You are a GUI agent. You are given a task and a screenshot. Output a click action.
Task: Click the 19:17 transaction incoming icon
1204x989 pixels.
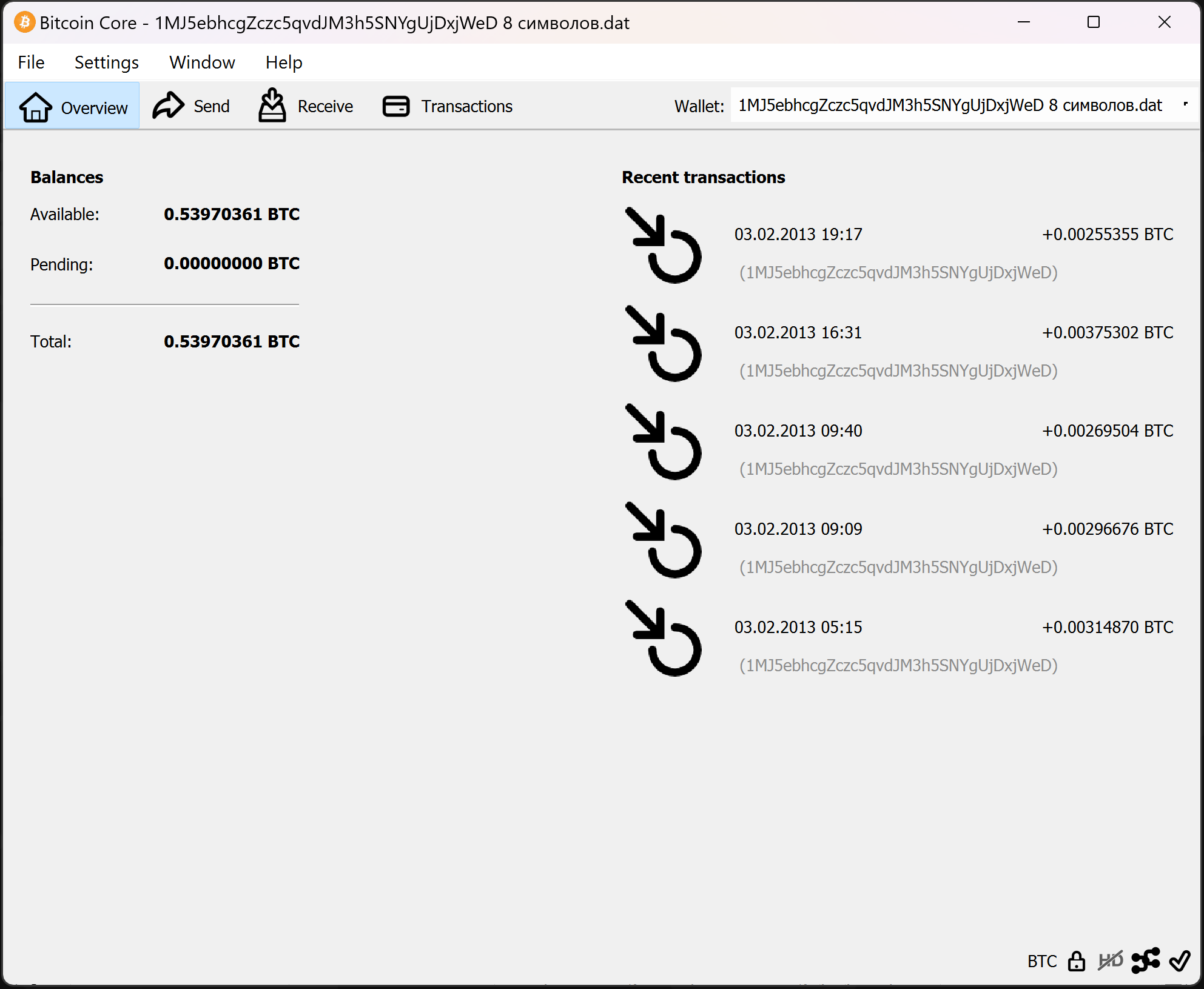663,246
